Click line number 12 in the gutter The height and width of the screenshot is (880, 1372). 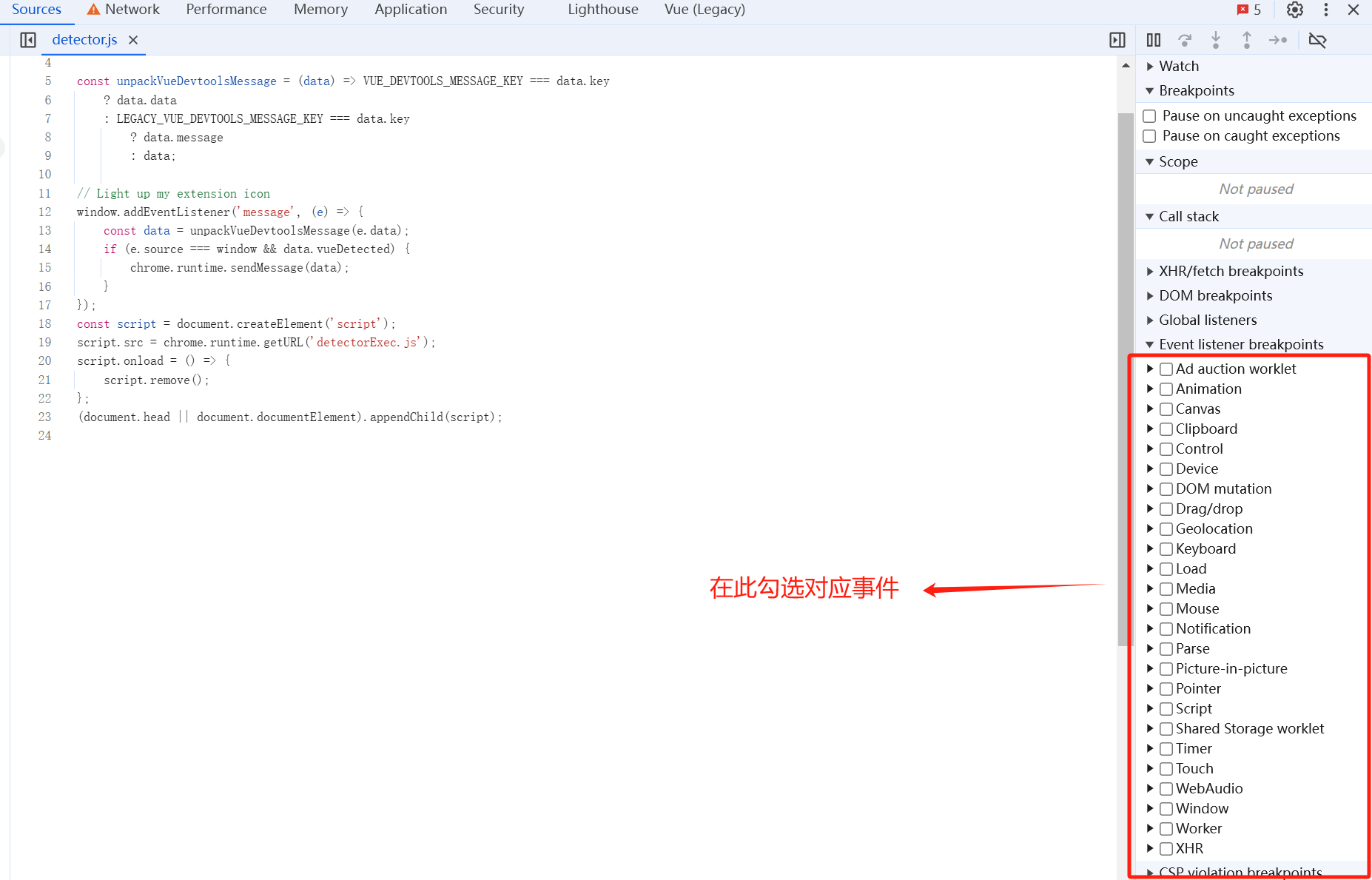[45, 212]
